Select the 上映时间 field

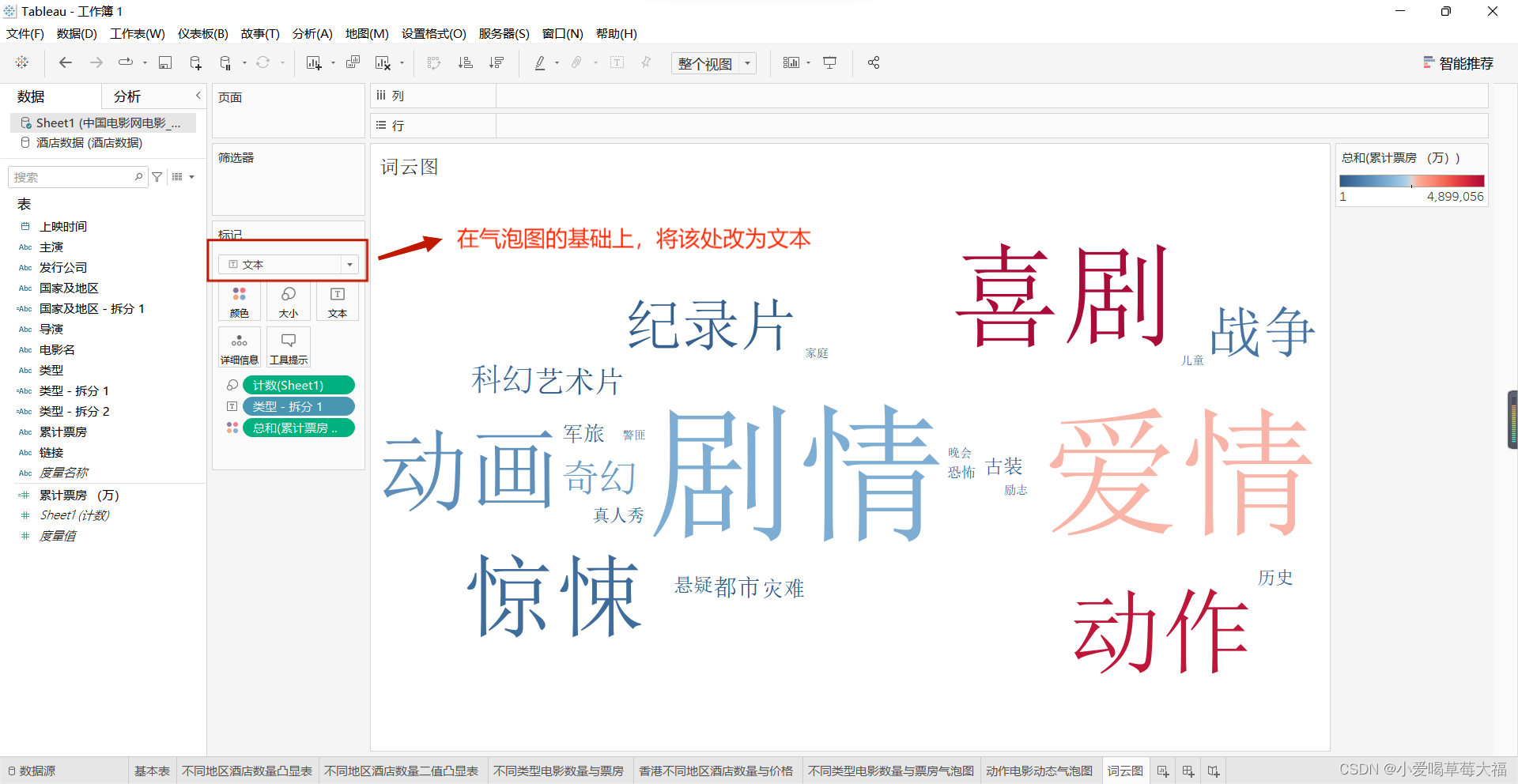coord(63,227)
